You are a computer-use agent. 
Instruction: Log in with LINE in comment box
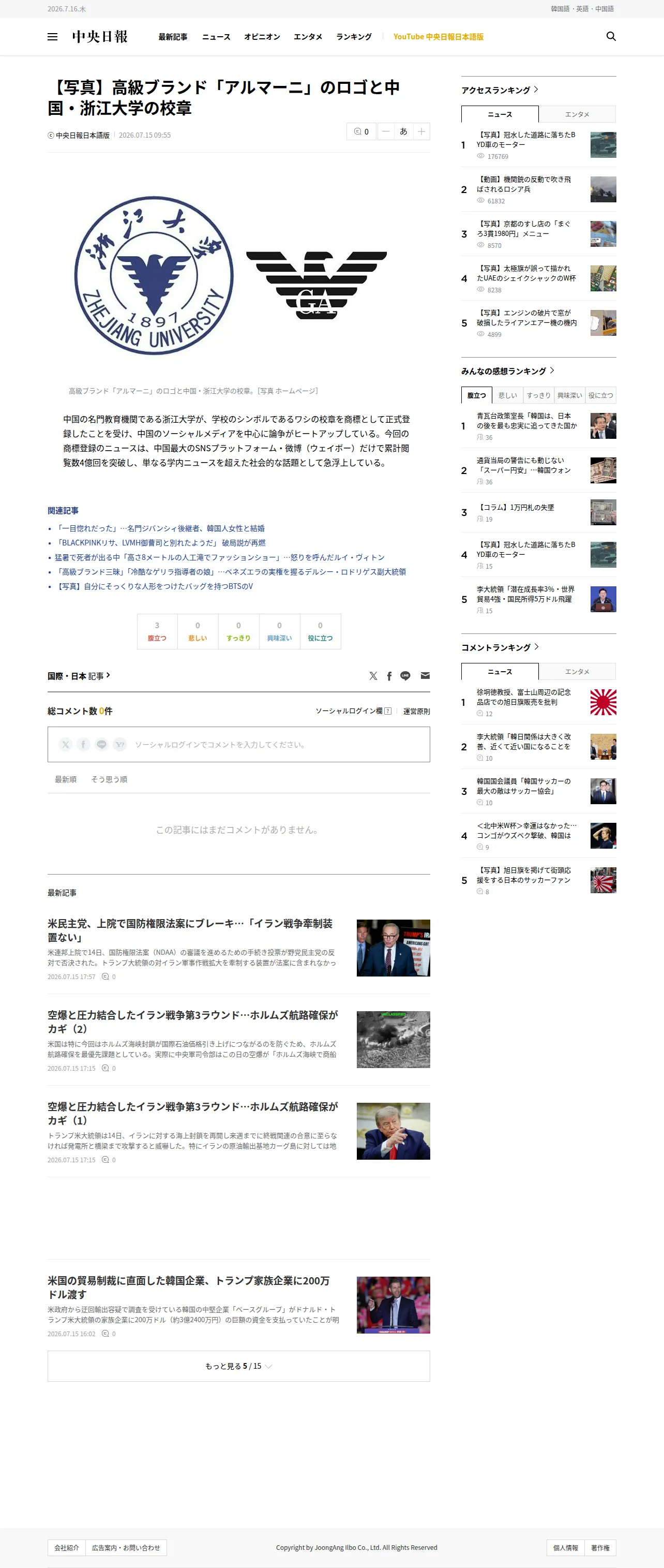click(x=101, y=745)
